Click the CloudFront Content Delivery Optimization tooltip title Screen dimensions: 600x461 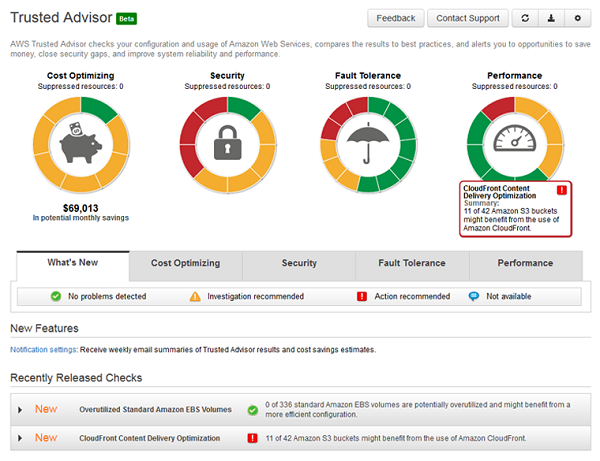click(x=499, y=192)
